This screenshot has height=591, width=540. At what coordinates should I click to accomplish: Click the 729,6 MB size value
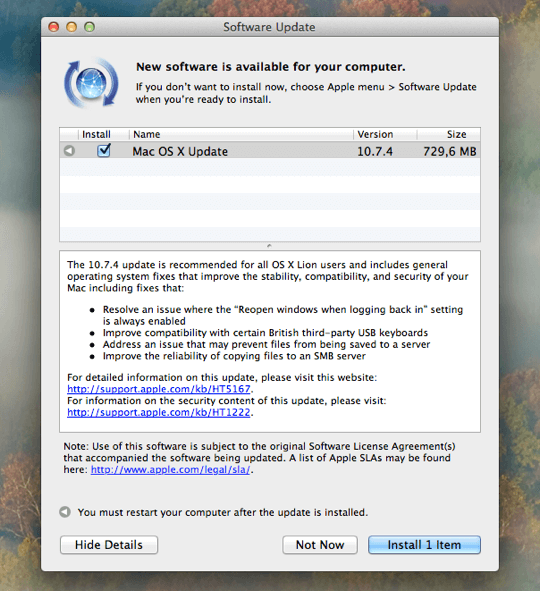(x=450, y=152)
